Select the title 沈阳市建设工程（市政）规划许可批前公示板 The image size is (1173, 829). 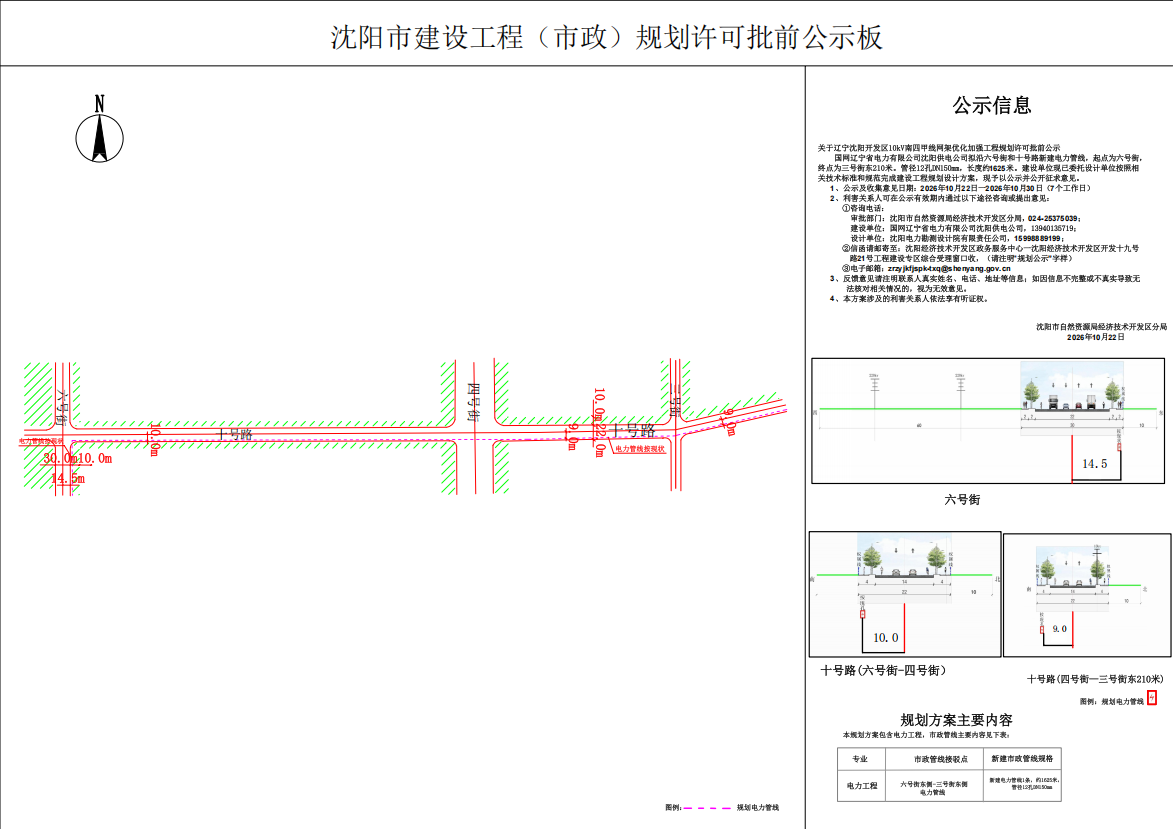pos(607,37)
